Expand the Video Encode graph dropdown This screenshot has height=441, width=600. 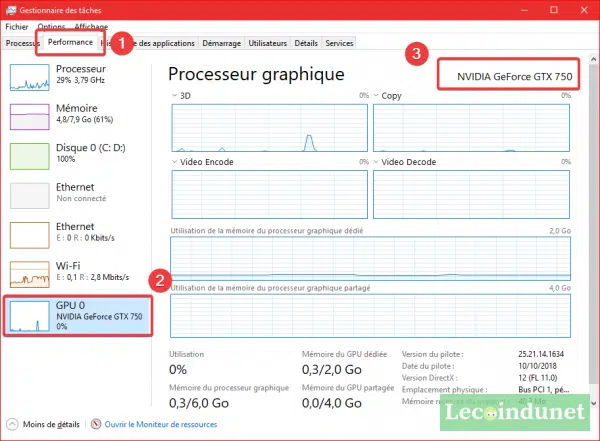174,161
